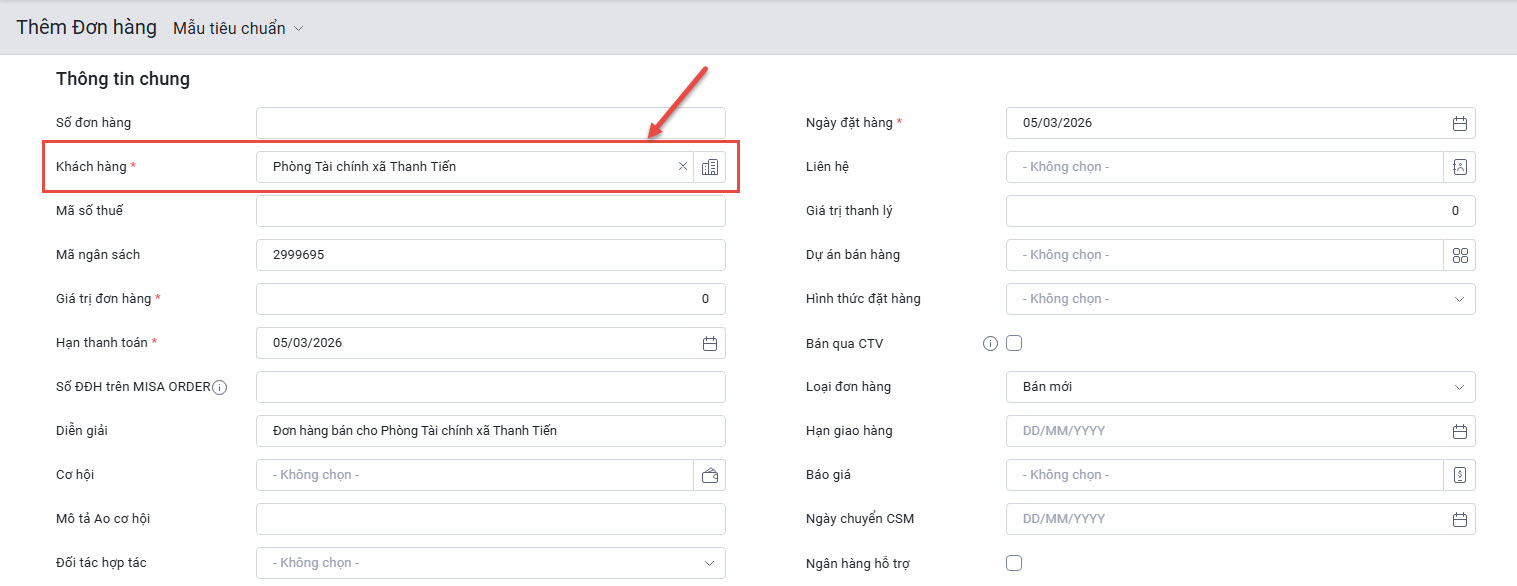Open calendar for Ngày chuyển CSM

[1459, 519]
